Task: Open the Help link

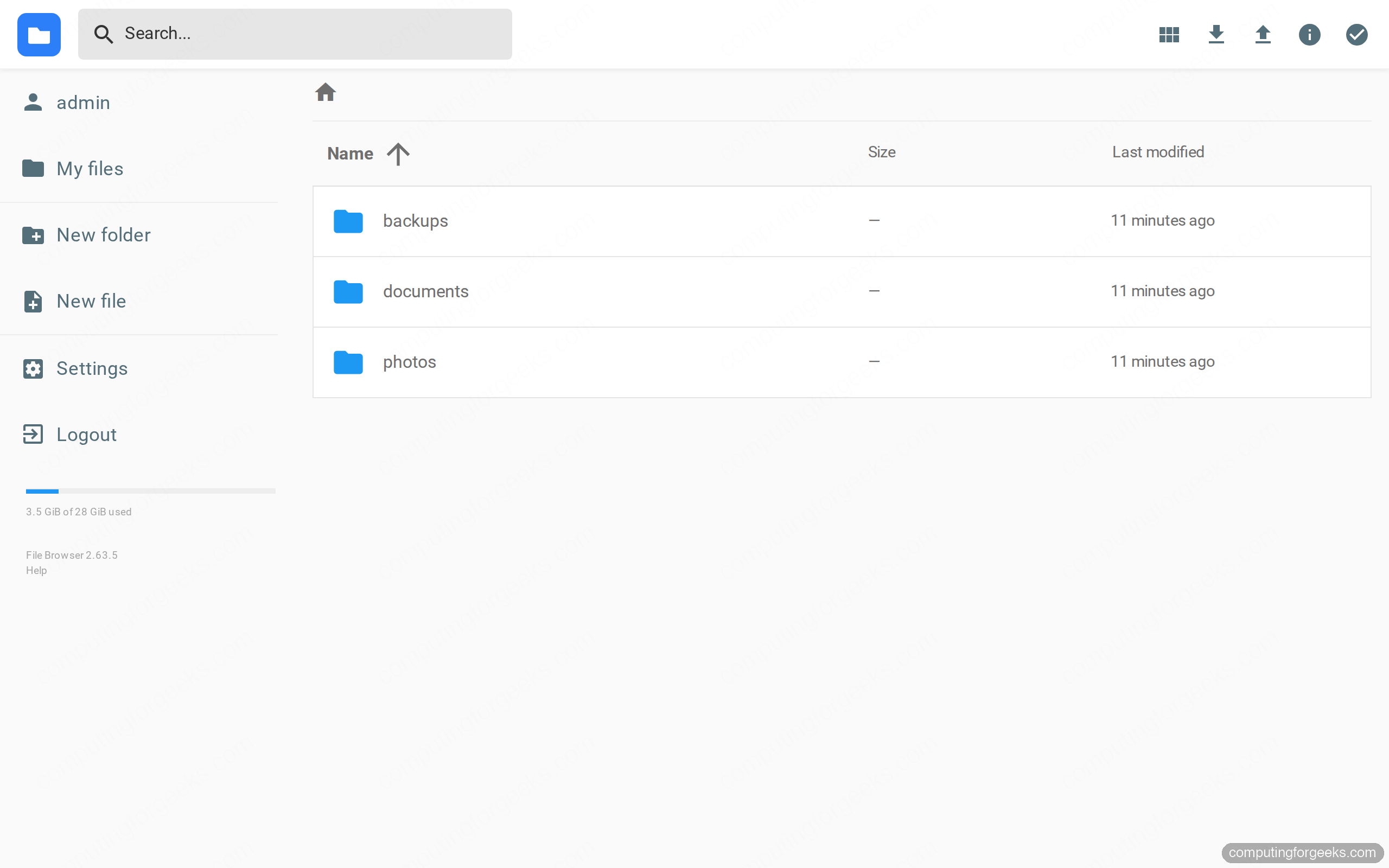Action: 36,571
